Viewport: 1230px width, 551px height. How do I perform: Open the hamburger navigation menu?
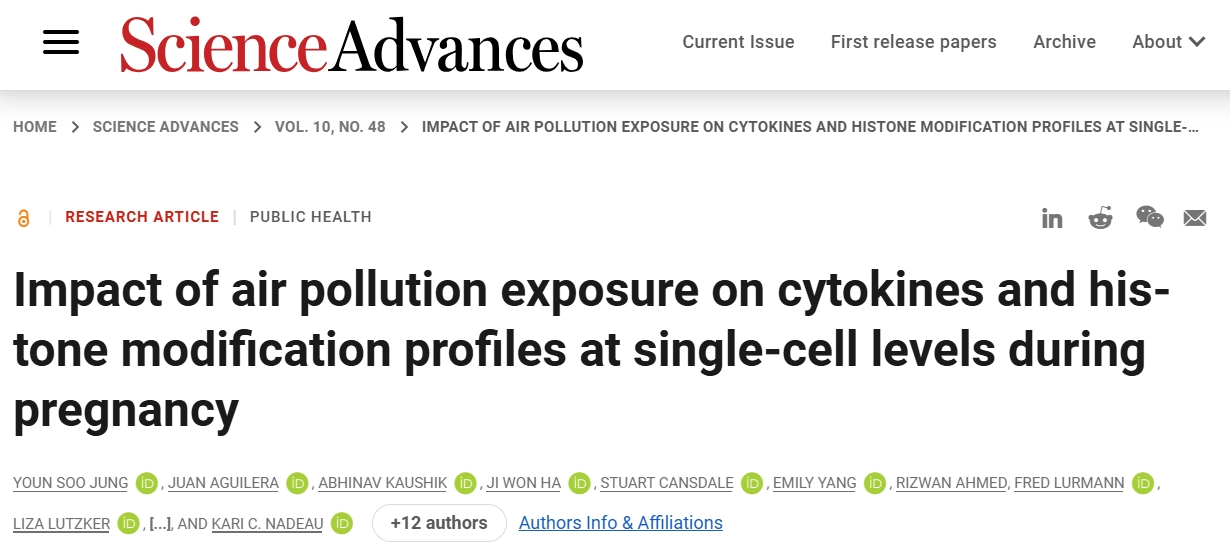pyautogui.click(x=61, y=42)
